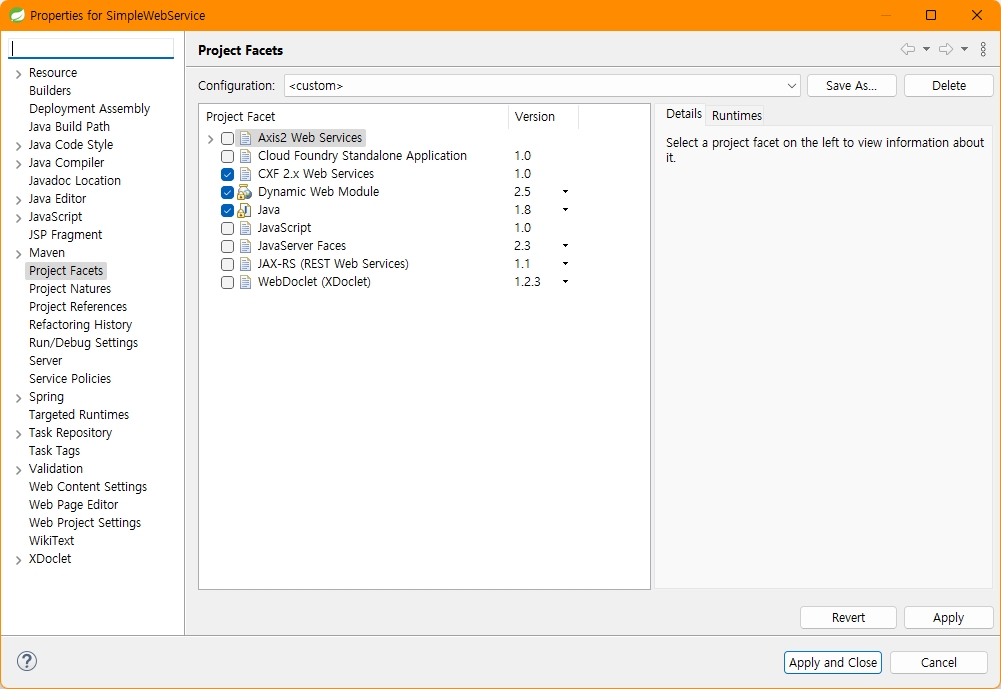
Task: Enable the JavaServer Faces checkbox
Action: click(x=227, y=246)
